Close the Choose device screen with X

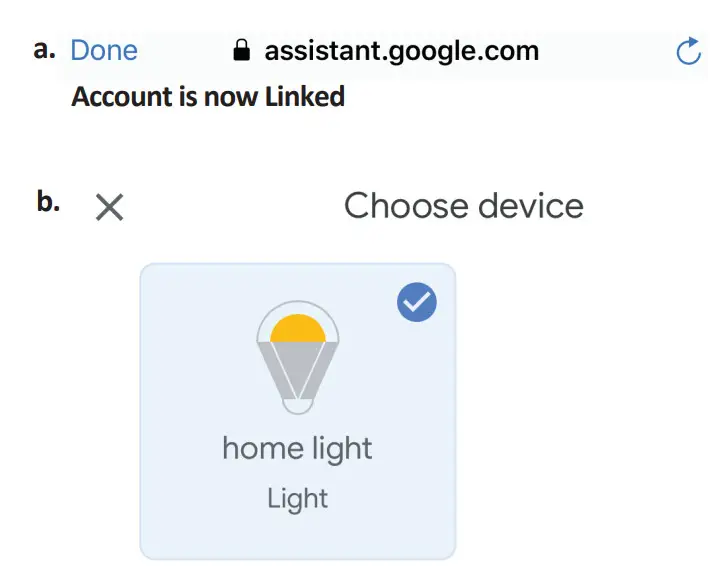[109, 207]
